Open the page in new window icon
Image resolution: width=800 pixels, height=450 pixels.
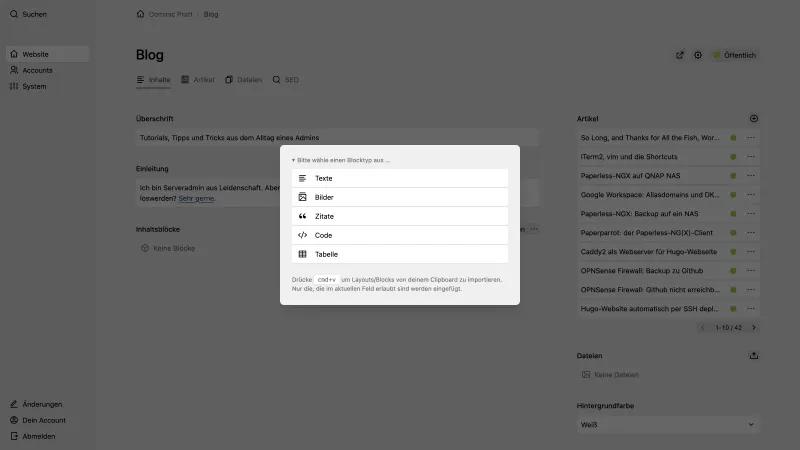pos(680,55)
